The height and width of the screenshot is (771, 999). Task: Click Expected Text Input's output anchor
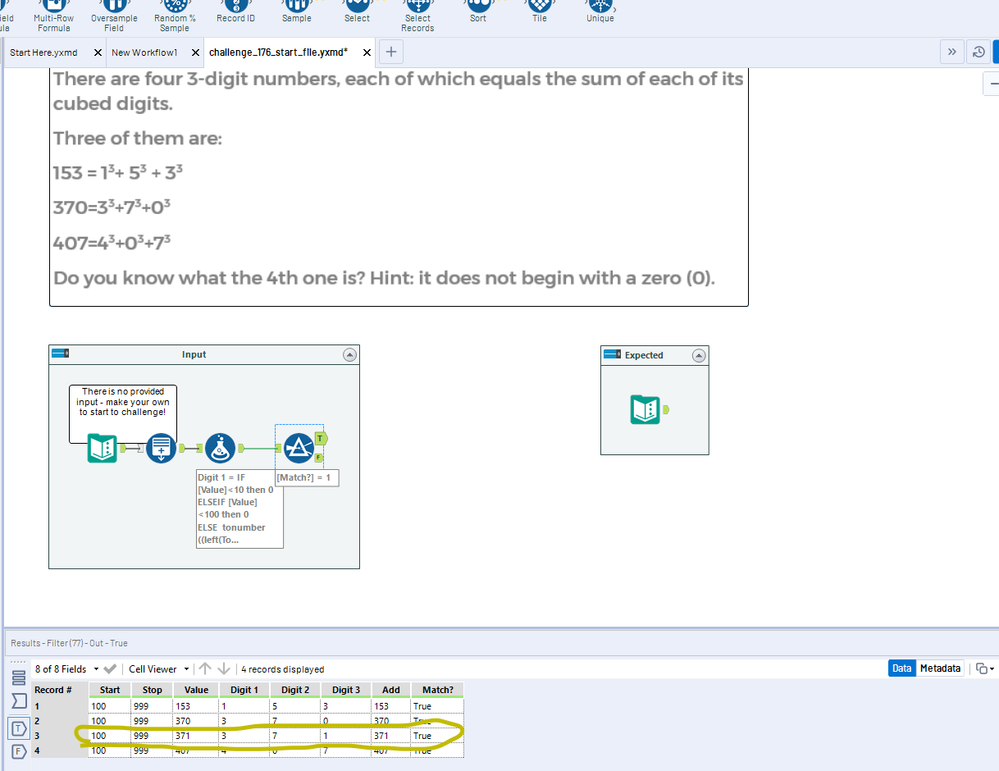point(666,409)
